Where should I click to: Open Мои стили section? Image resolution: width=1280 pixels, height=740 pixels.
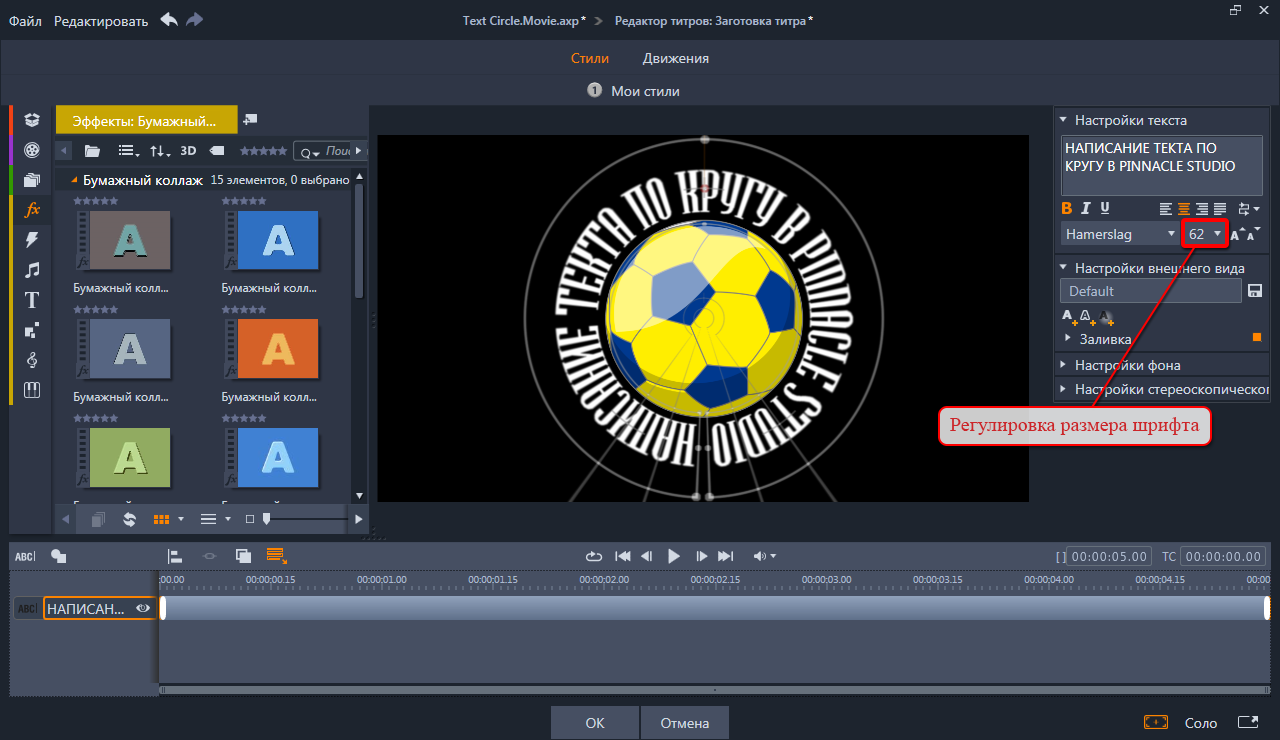tap(633, 91)
